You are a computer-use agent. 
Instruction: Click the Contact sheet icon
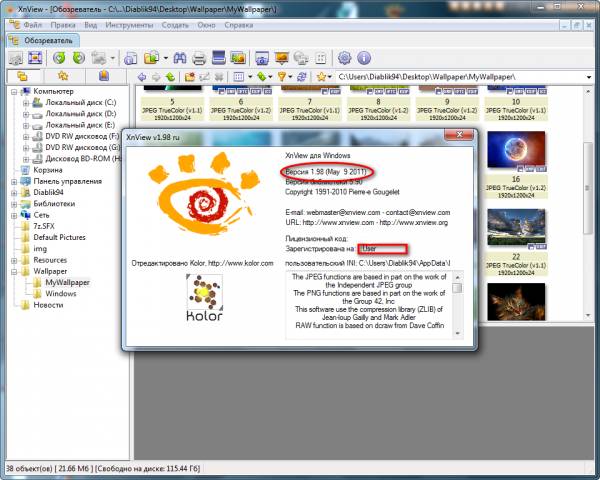click(321, 58)
